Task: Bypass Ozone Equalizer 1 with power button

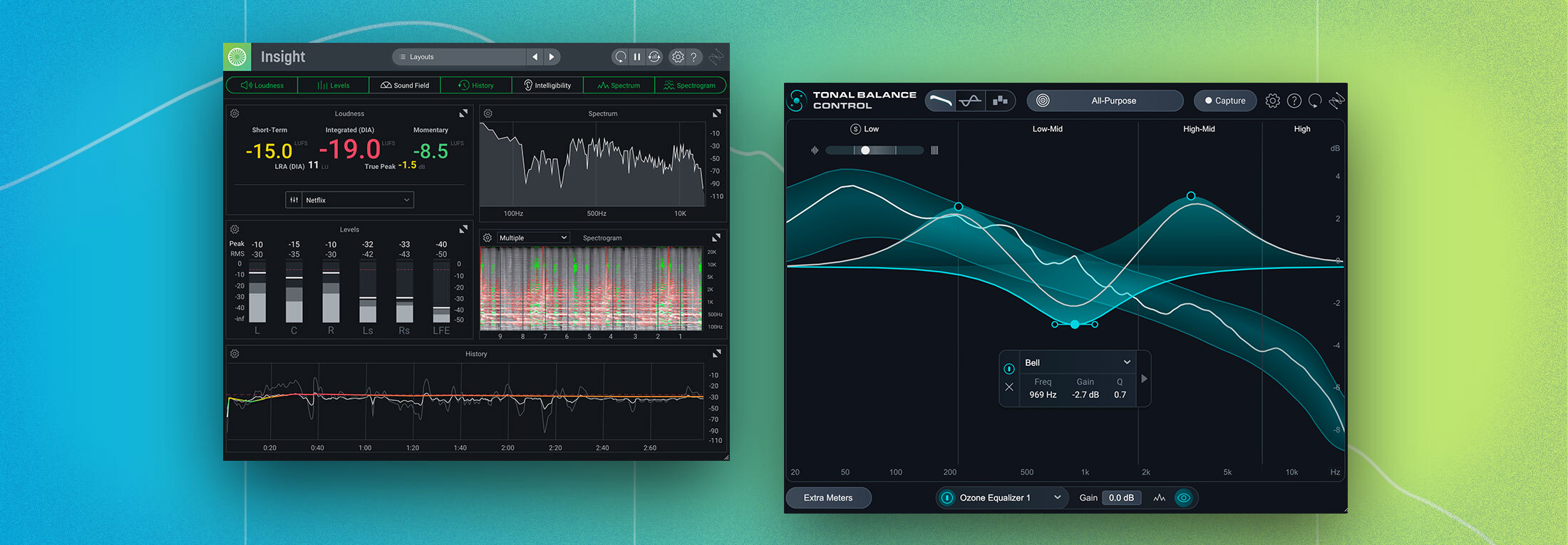Action: [x=947, y=498]
